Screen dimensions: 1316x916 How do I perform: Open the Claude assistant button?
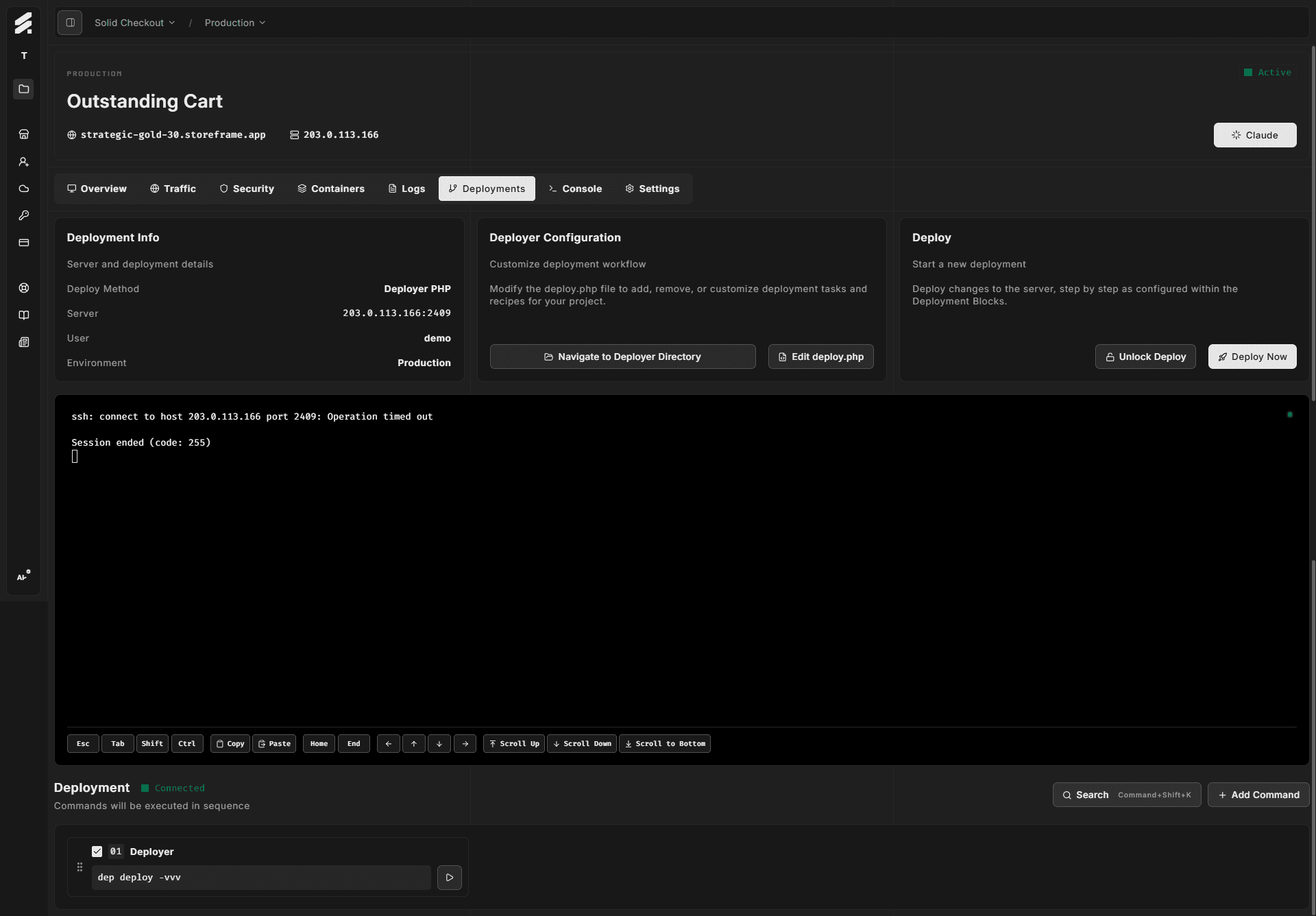1255,135
